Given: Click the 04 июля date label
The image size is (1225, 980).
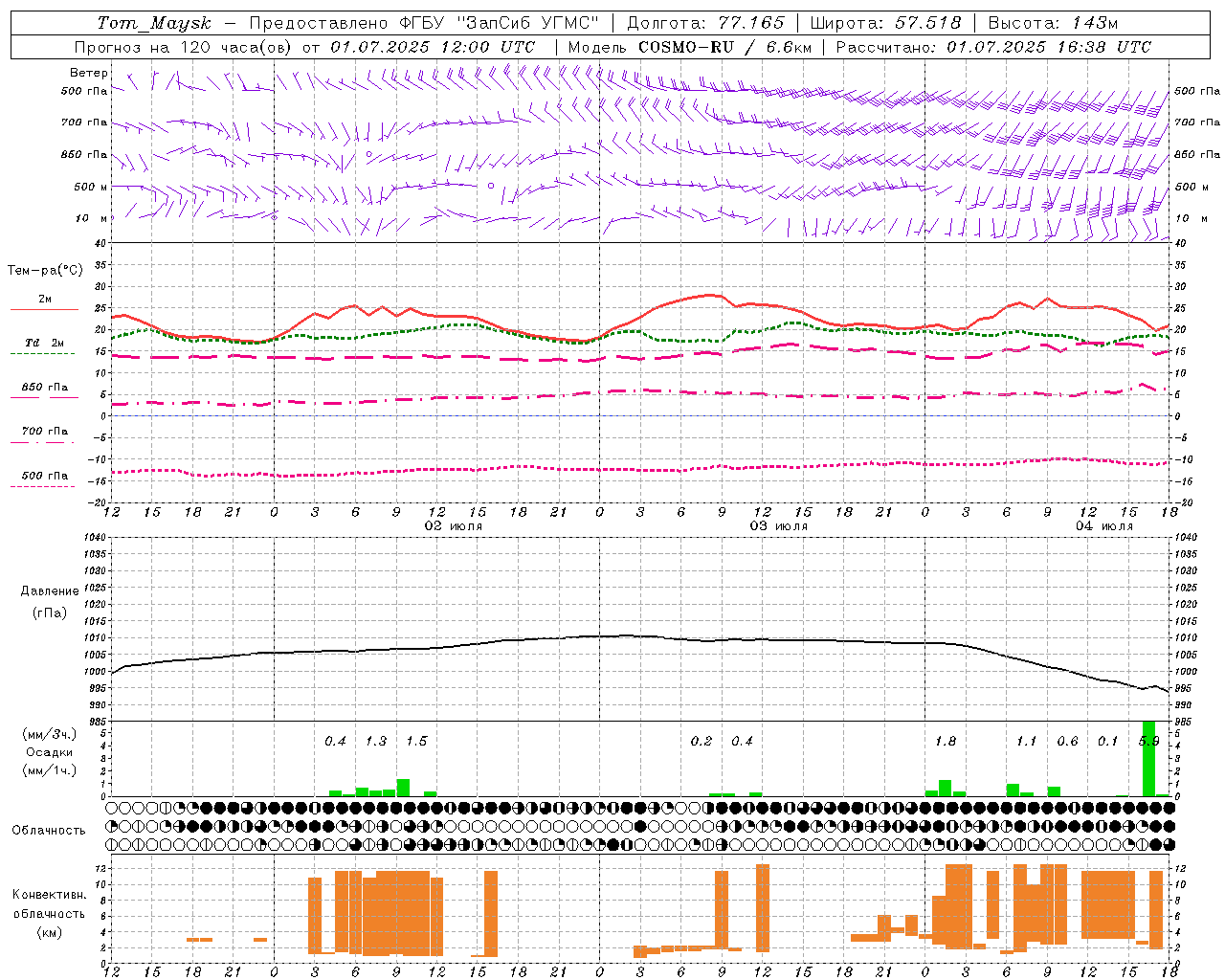Looking at the screenshot, I should click(x=1104, y=526).
